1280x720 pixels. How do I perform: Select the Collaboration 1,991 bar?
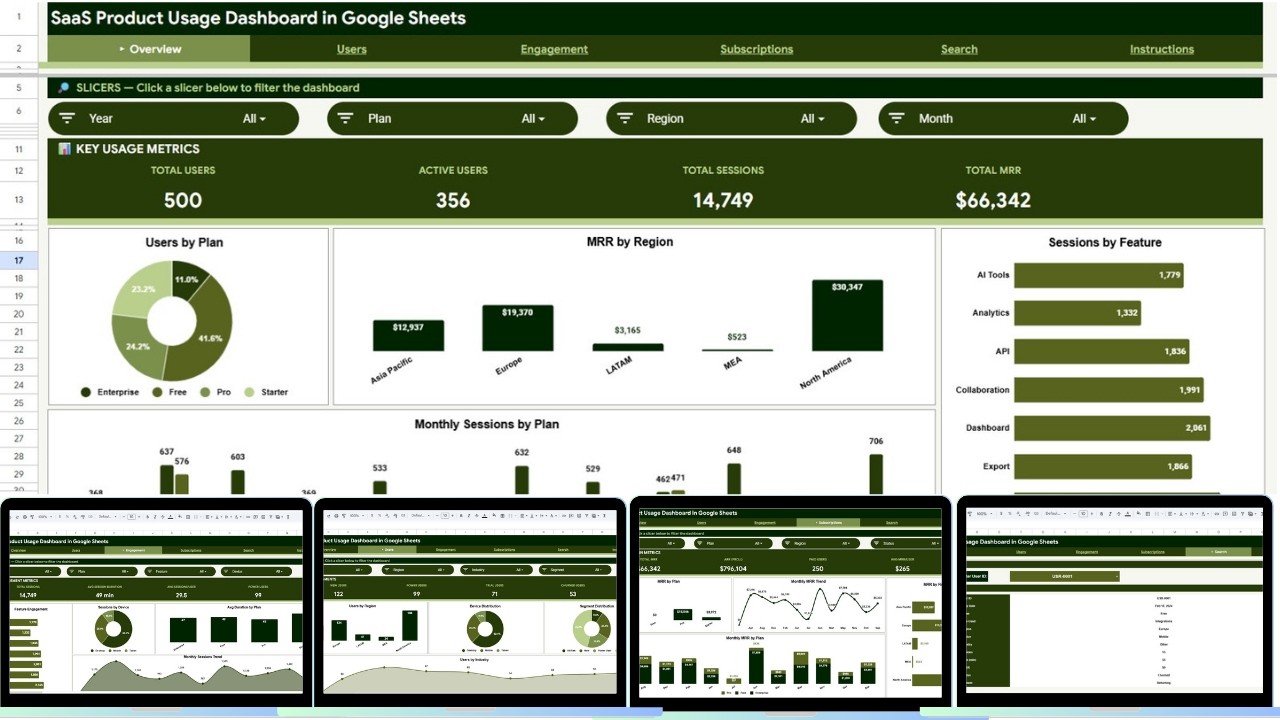click(1109, 390)
